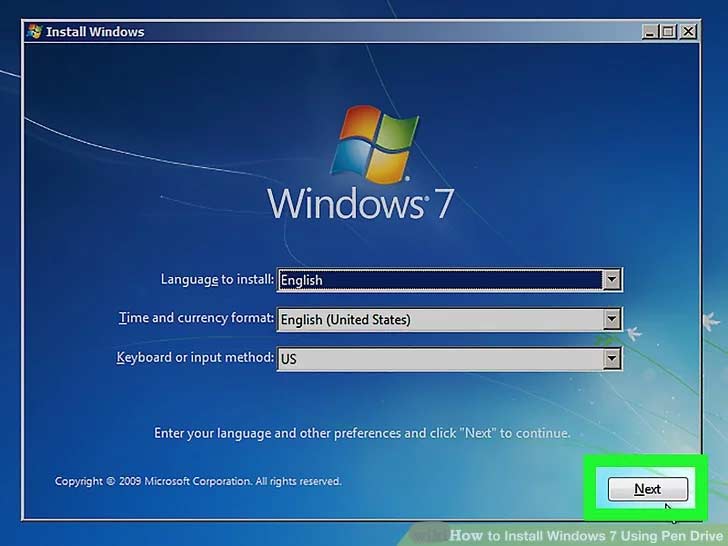This screenshot has width=728, height=546.
Task: Expand the Time and currency format dropdown arrow
Action: [611, 319]
